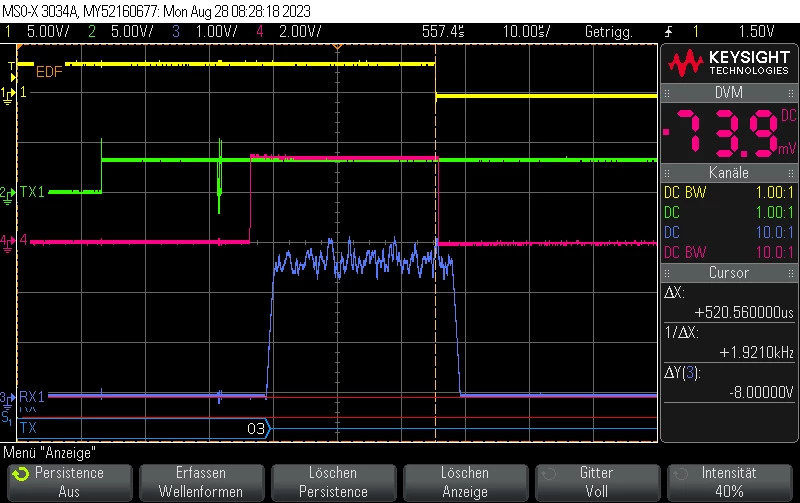The image size is (800, 503).
Task: Select channel 2 scale 5.00V/ in header
Action: [x=132, y=32]
